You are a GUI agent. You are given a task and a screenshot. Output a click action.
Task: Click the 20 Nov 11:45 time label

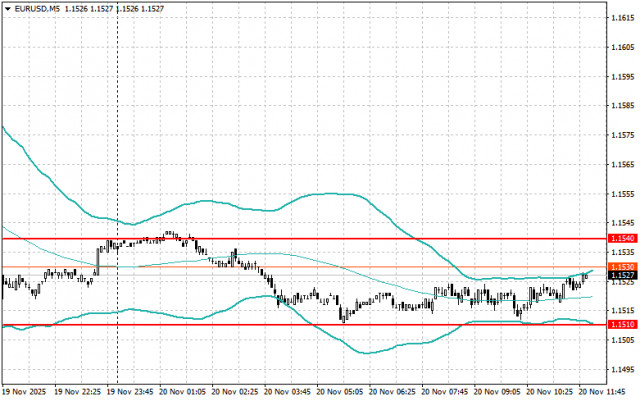click(x=602, y=392)
